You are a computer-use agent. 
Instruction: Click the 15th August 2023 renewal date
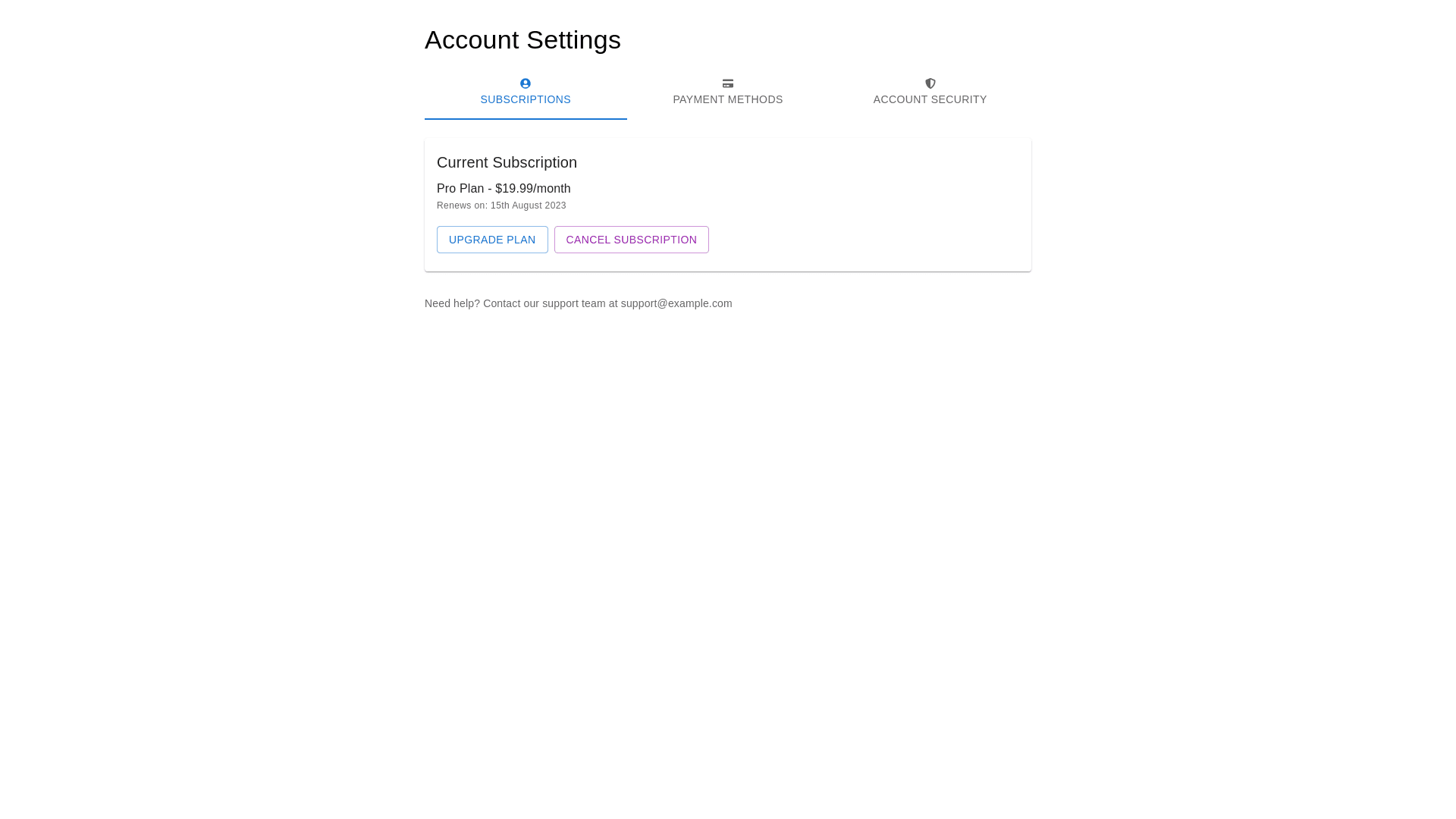(529, 206)
